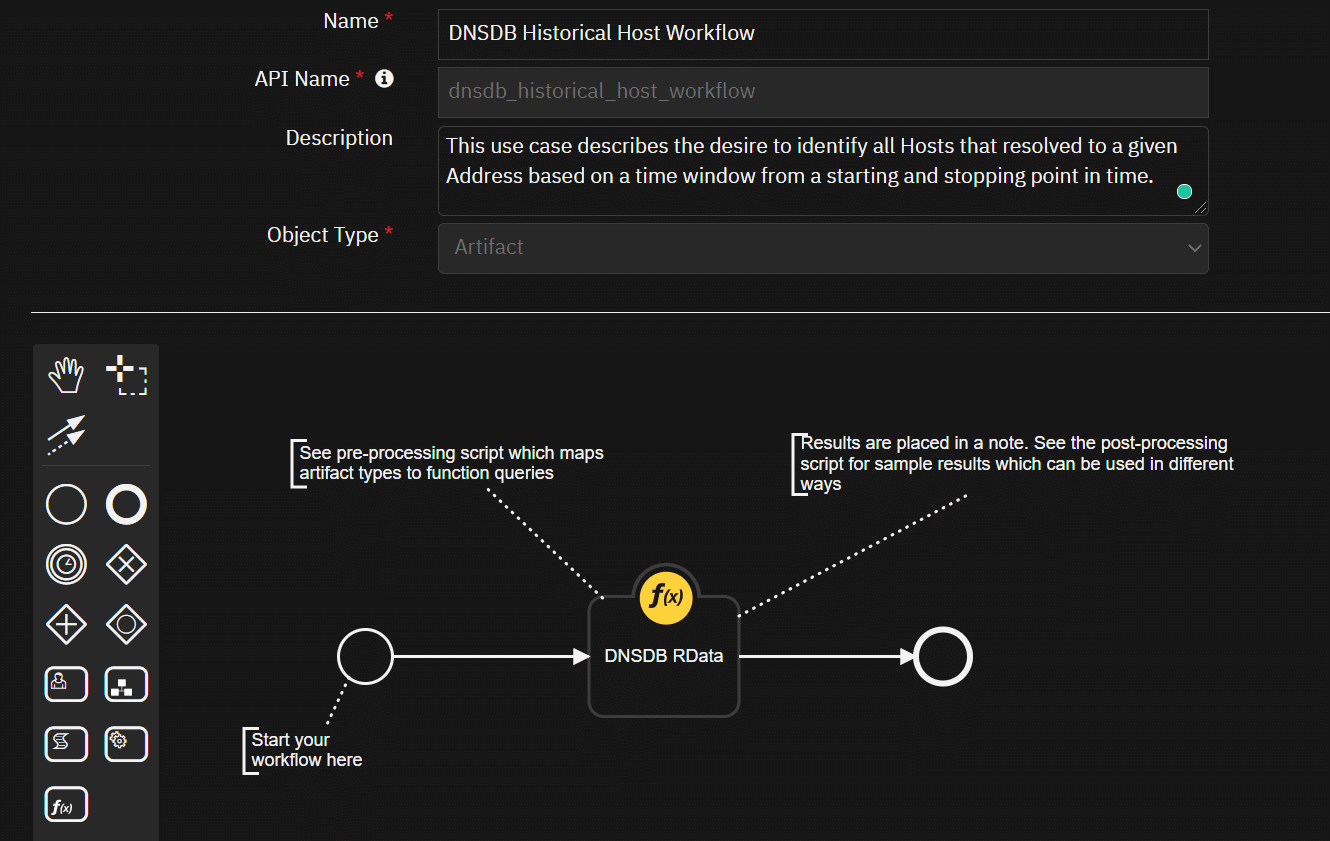This screenshot has height=841, width=1330.
Task: Choose the service task gear icon
Action: pyautogui.click(x=126, y=744)
